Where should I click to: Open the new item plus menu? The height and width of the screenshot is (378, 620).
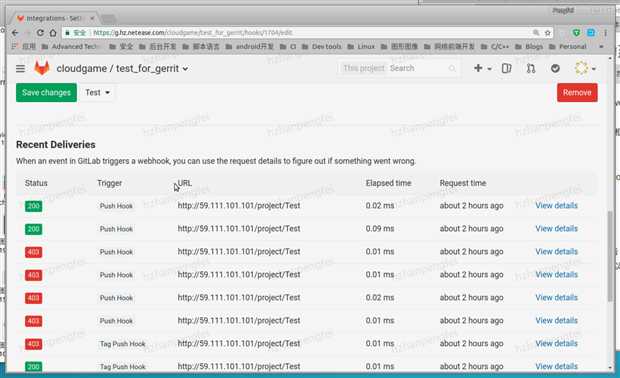[x=482, y=68]
